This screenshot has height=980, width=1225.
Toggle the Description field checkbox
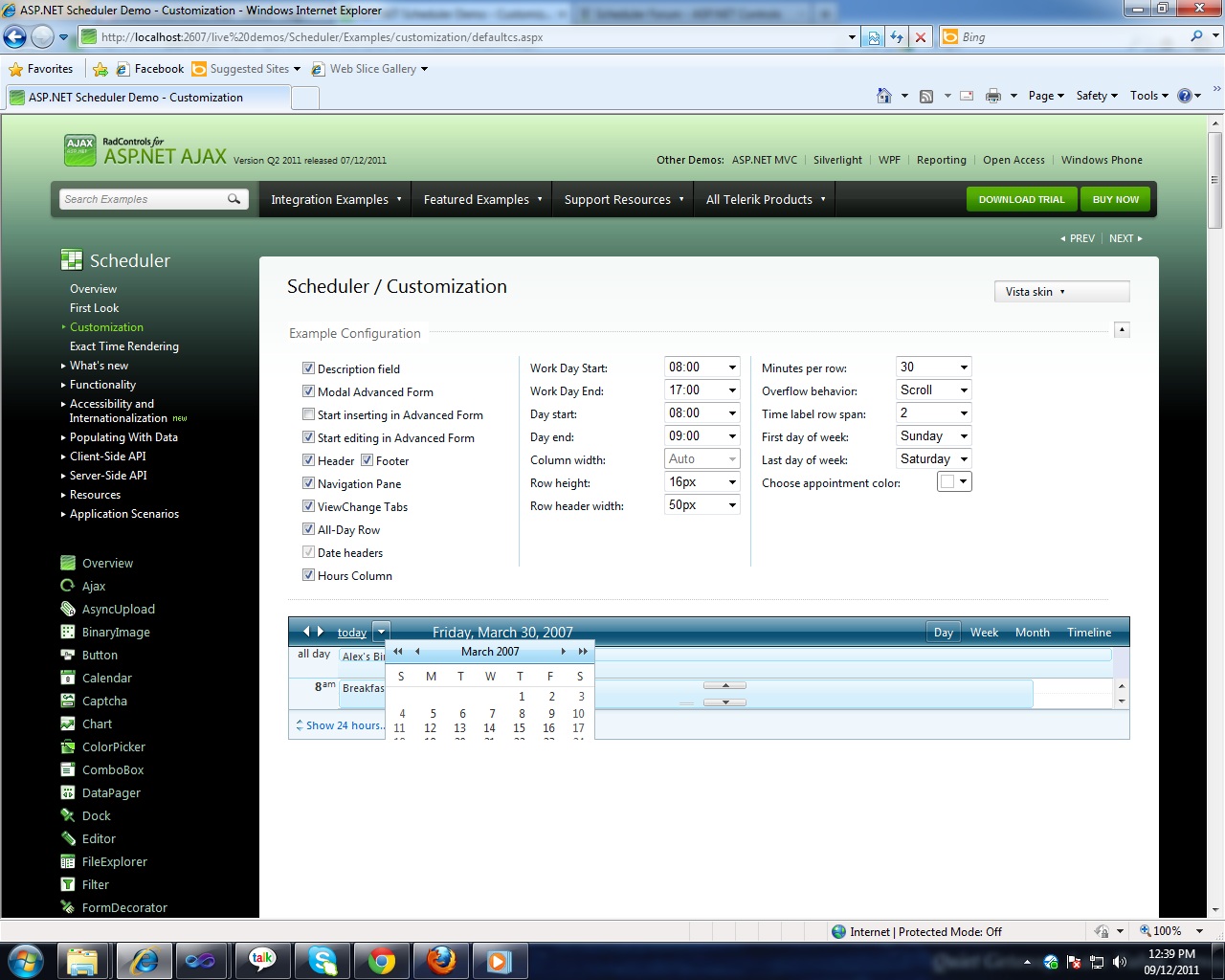(308, 368)
